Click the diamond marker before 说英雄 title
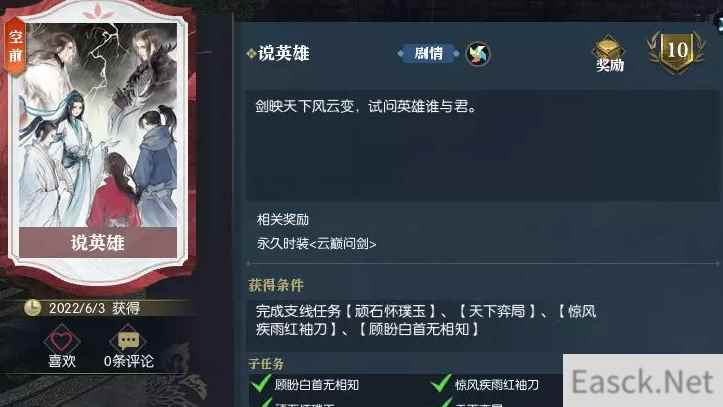This screenshot has height=407, width=723. pos(251,54)
